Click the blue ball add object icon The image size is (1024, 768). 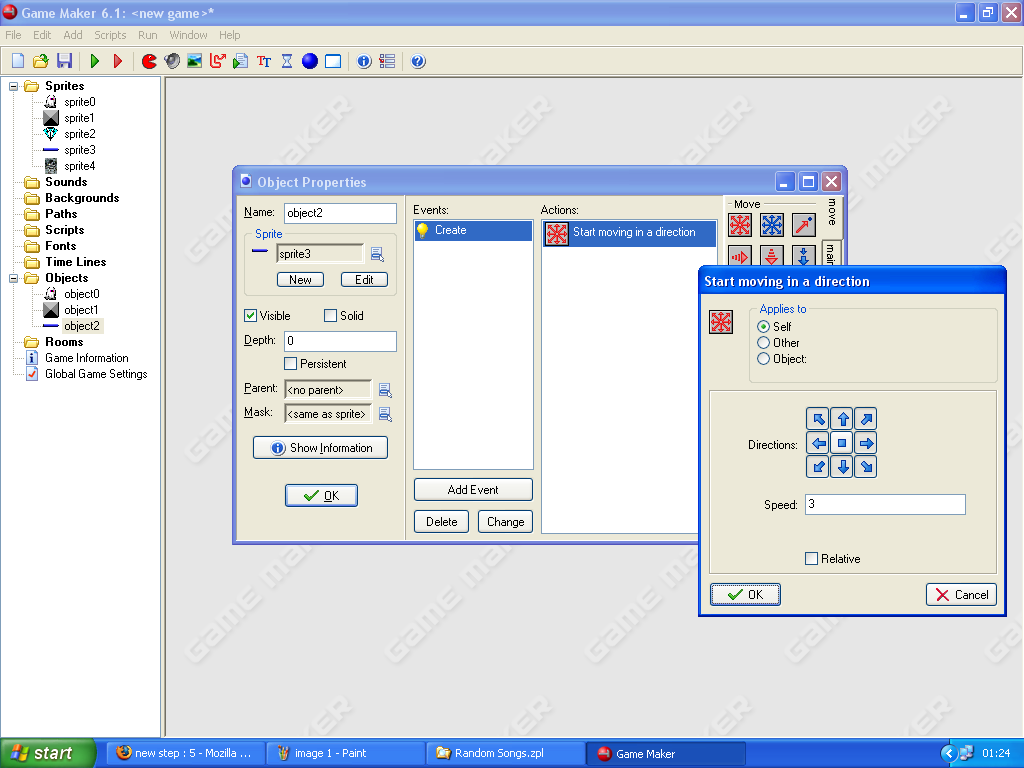[310, 61]
